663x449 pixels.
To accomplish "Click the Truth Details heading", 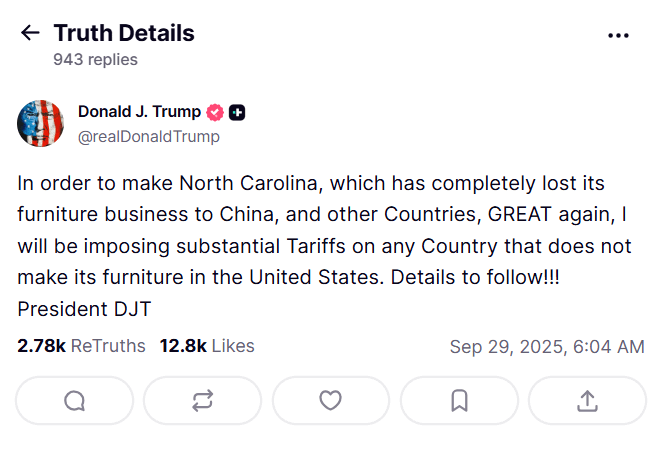I will tap(124, 33).
